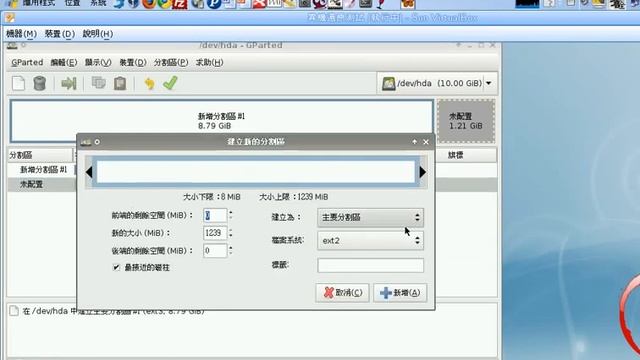Click the pending operation /dev/hda entry
This screenshot has height=360, width=640.
click(x=113, y=311)
